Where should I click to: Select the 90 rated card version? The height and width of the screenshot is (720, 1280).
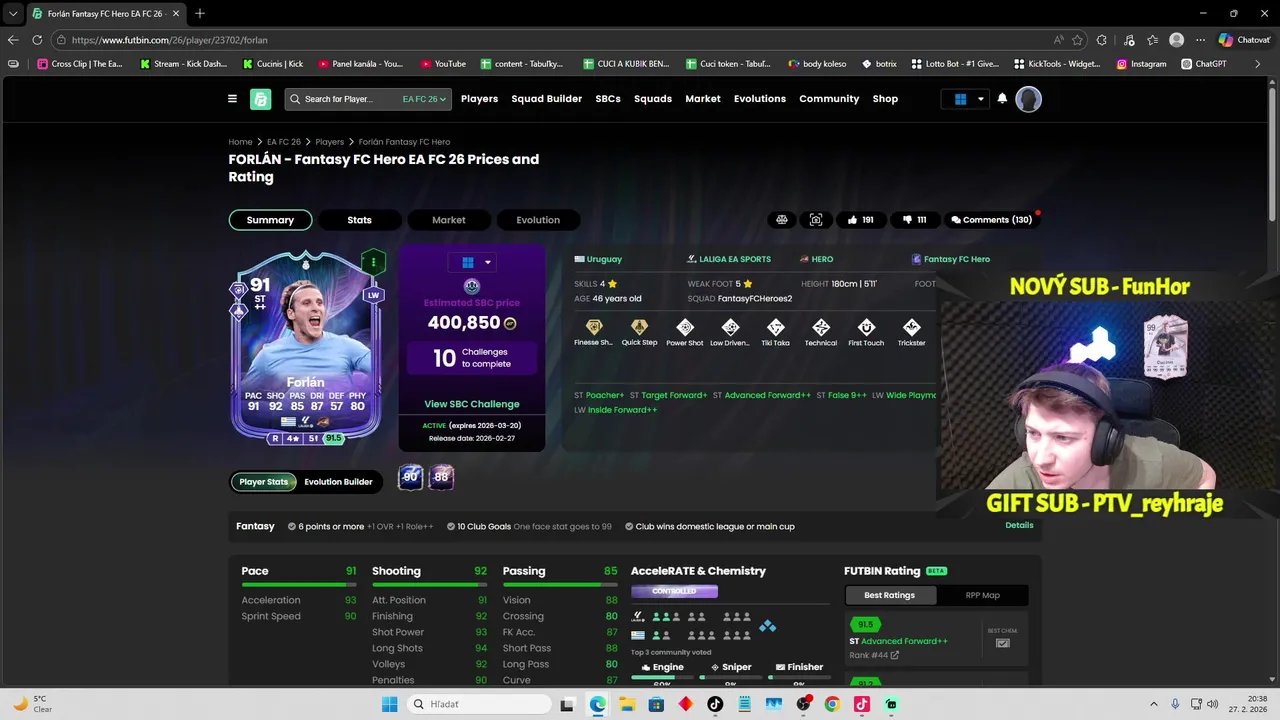coord(410,477)
